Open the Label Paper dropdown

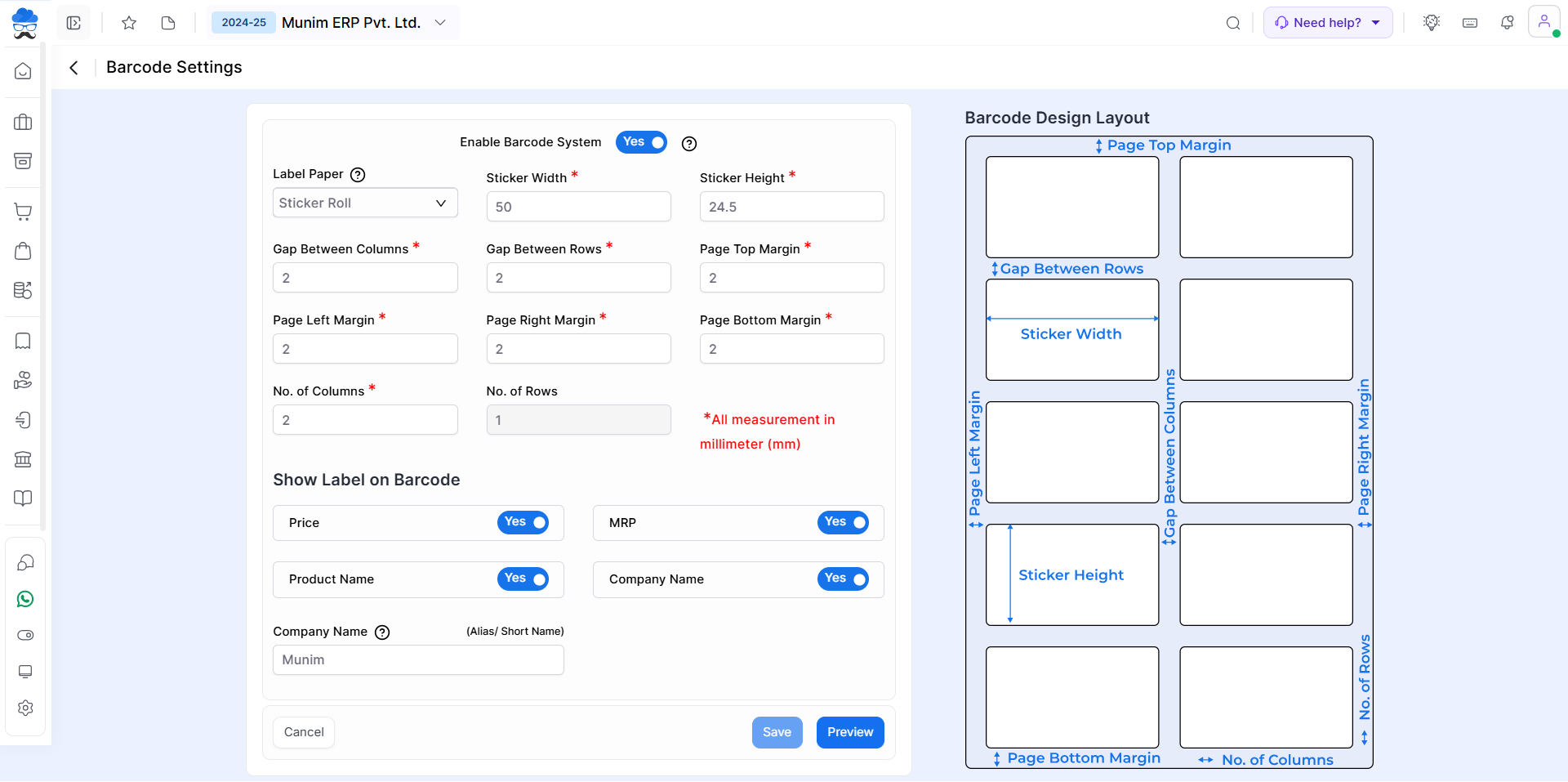pyautogui.click(x=365, y=203)
